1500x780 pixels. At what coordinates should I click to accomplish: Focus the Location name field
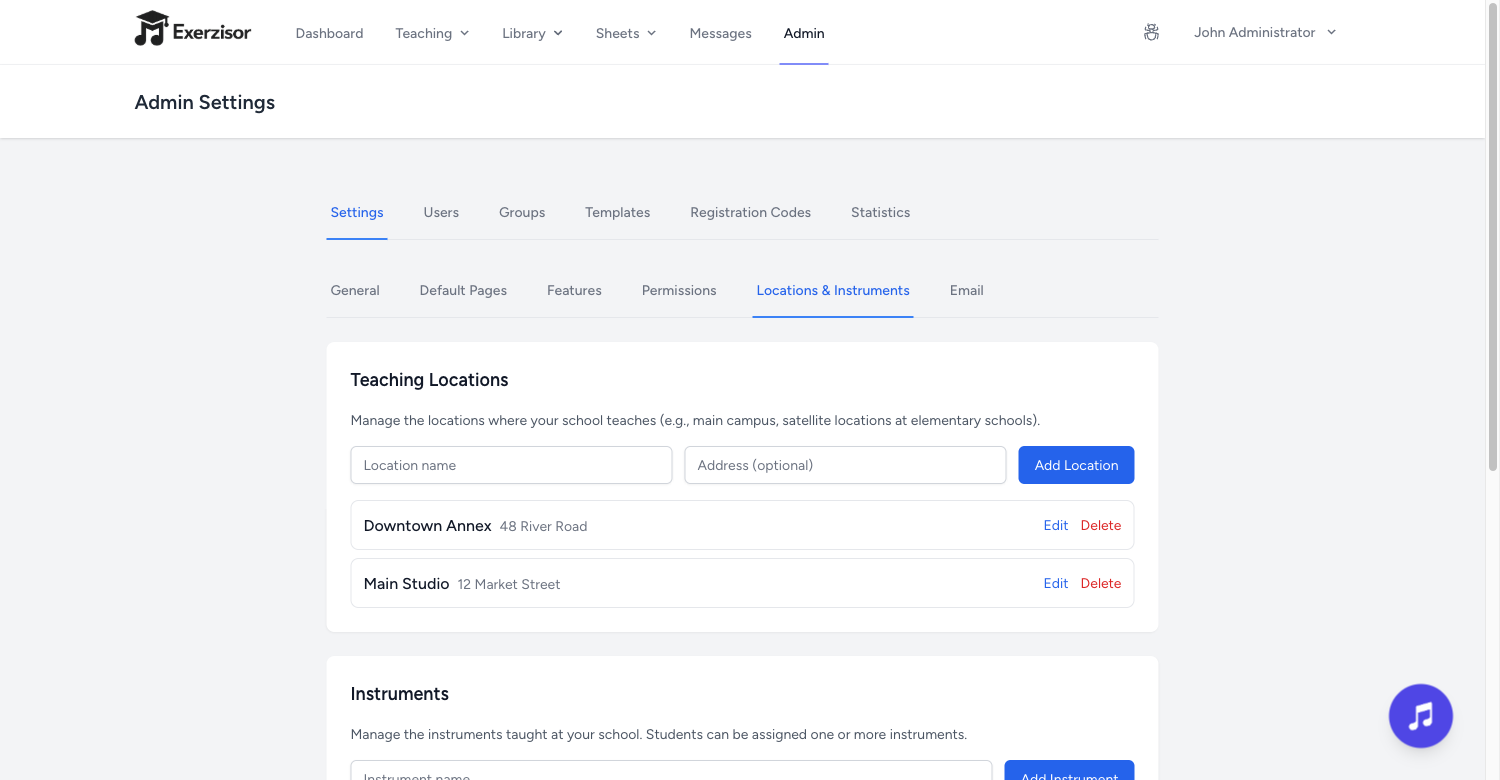point(511,465)
